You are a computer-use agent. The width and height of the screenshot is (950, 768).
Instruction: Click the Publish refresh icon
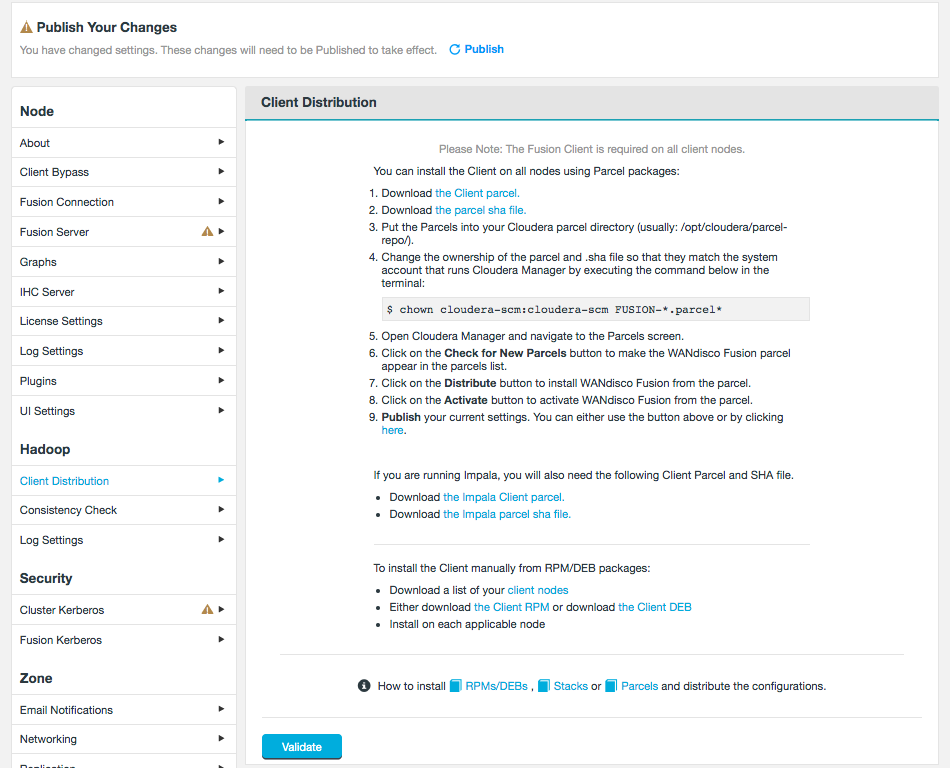(454, 50)
